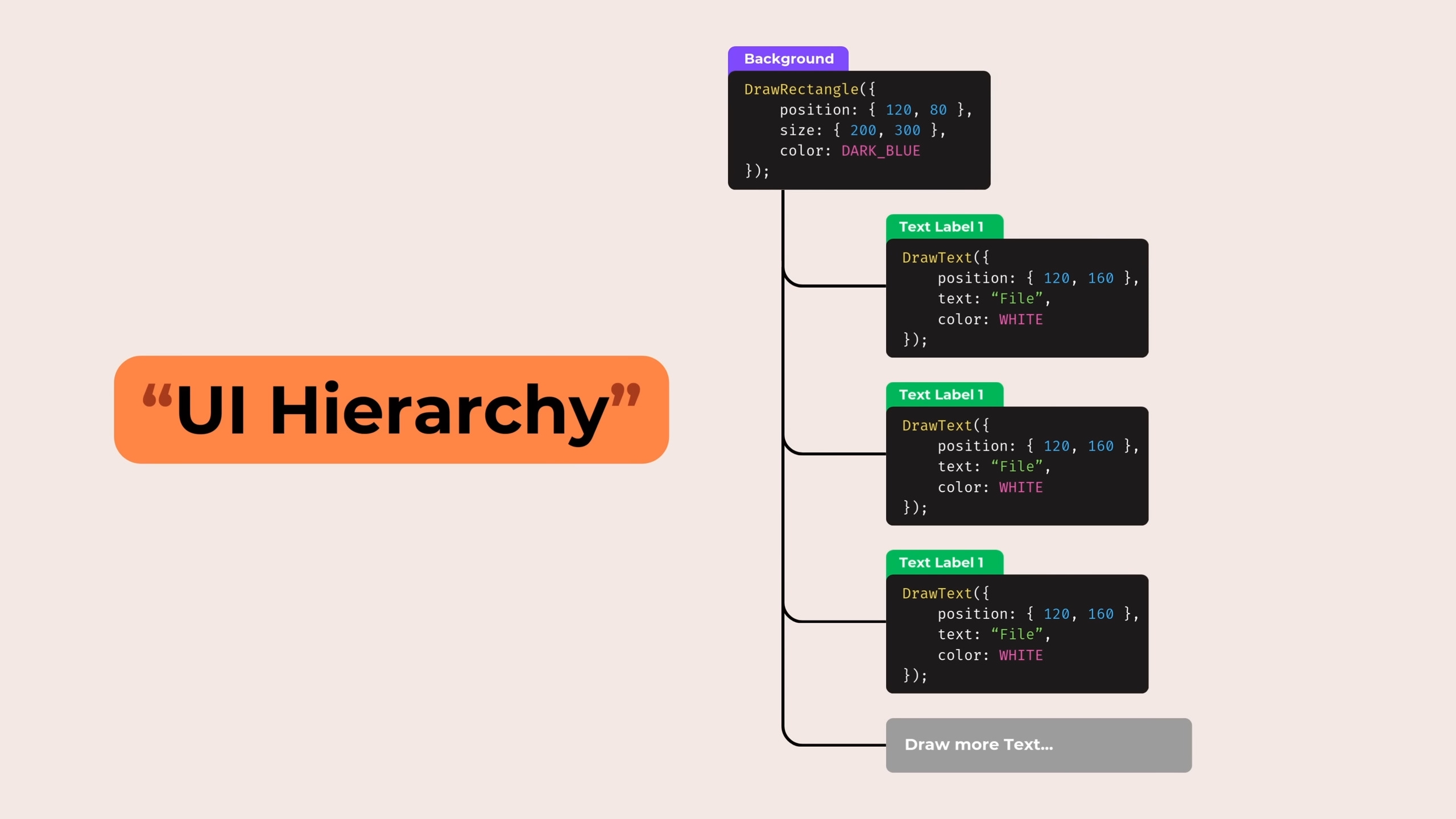This screenshot has width=1456, height=819.
Task: Click the DrawText name in third code block
Action: (x=937, y=593)
